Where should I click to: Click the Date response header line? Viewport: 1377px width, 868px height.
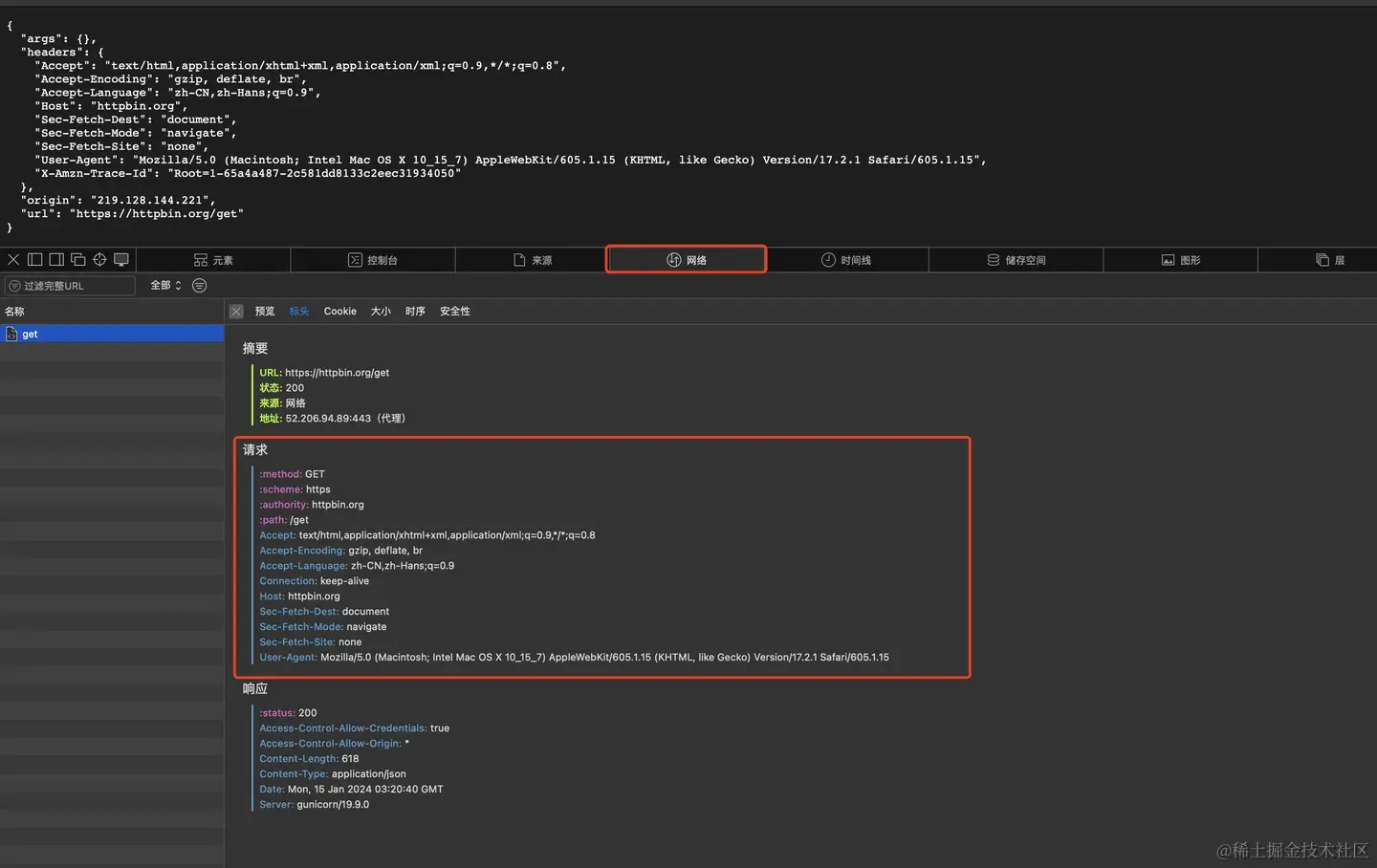[x=351, y=790]
